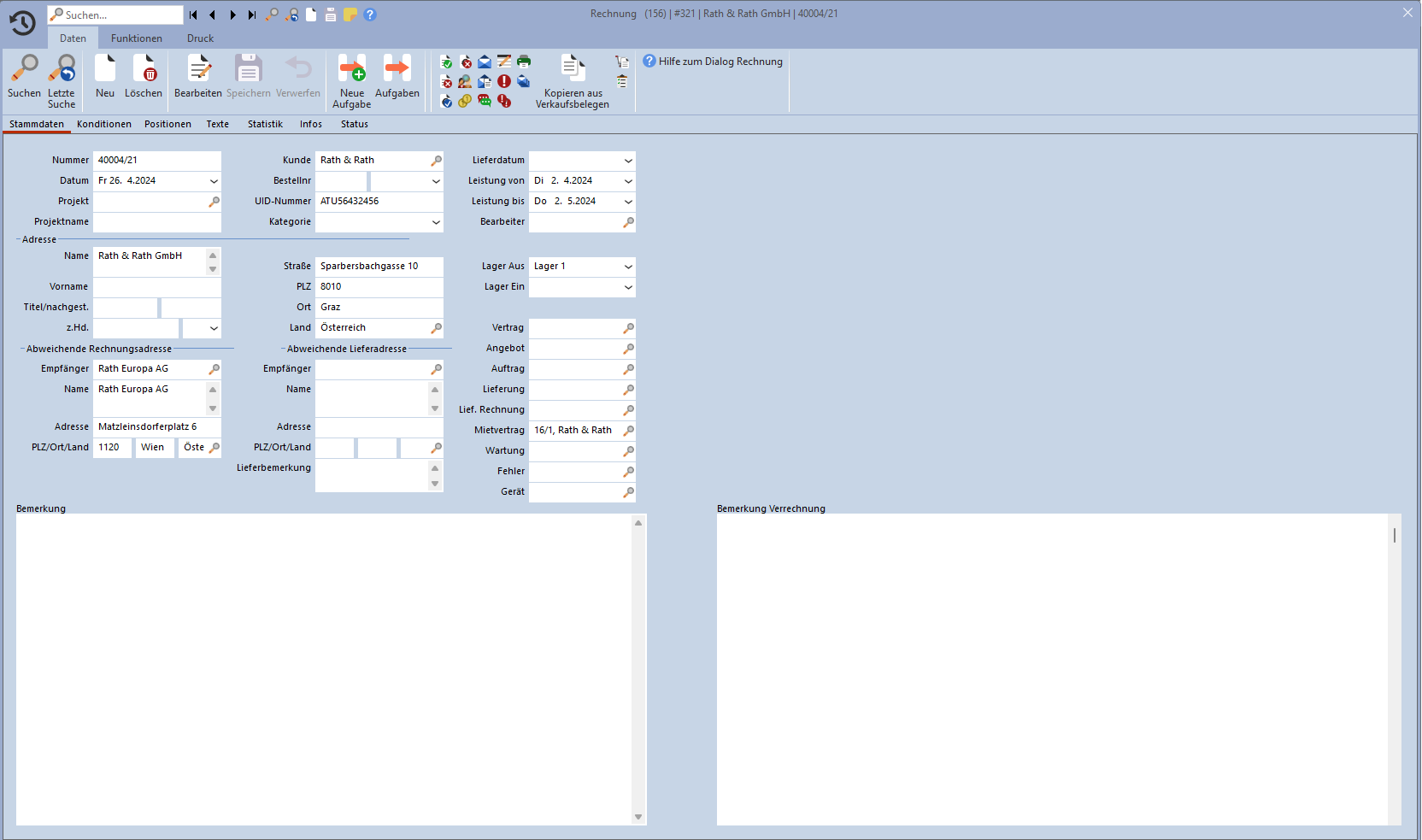The height and width of the screenshot is (840, 1422).
Task: Open the Funktionen ribbon tab
Action: (x=136, y=38)
